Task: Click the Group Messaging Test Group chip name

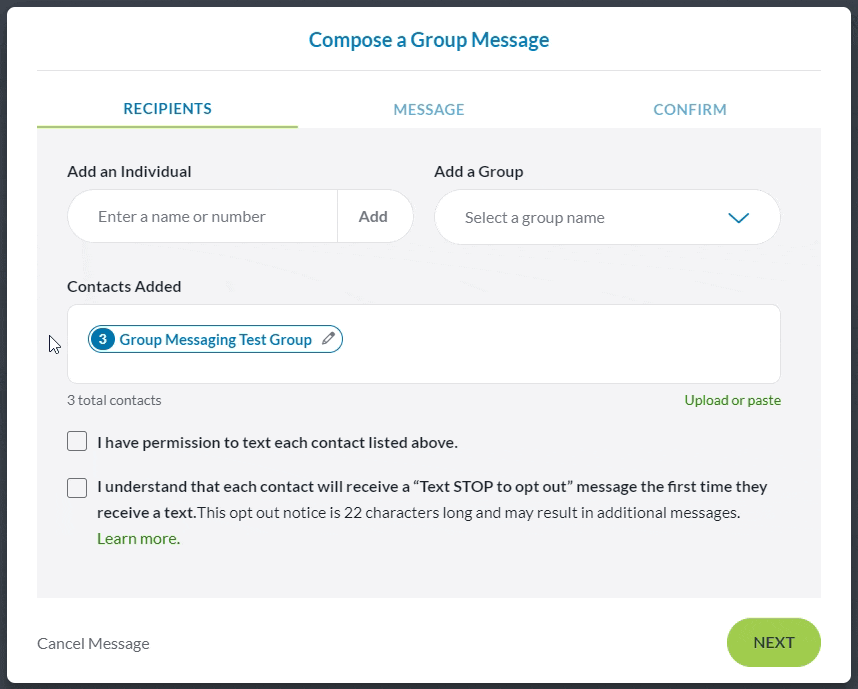Action: coord(215,339)
